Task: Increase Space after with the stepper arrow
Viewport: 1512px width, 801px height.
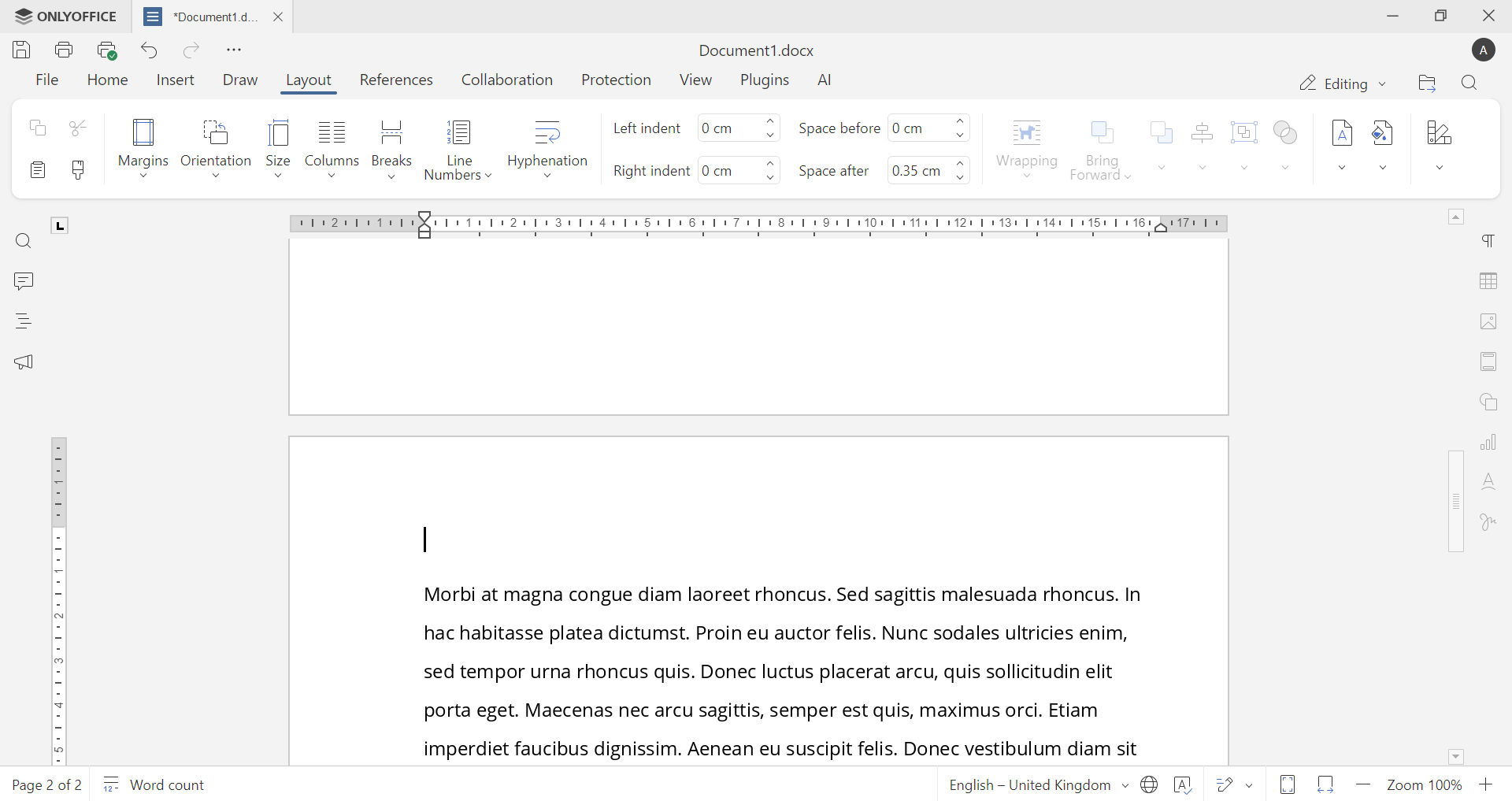Action: click(x=961, y=164)
